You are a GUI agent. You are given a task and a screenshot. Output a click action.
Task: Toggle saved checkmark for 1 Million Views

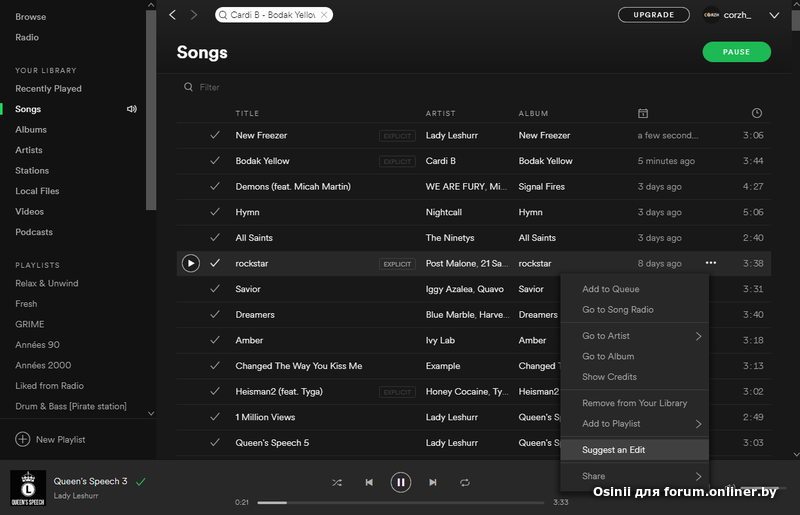pyautogui.click(x=215, y=416)
